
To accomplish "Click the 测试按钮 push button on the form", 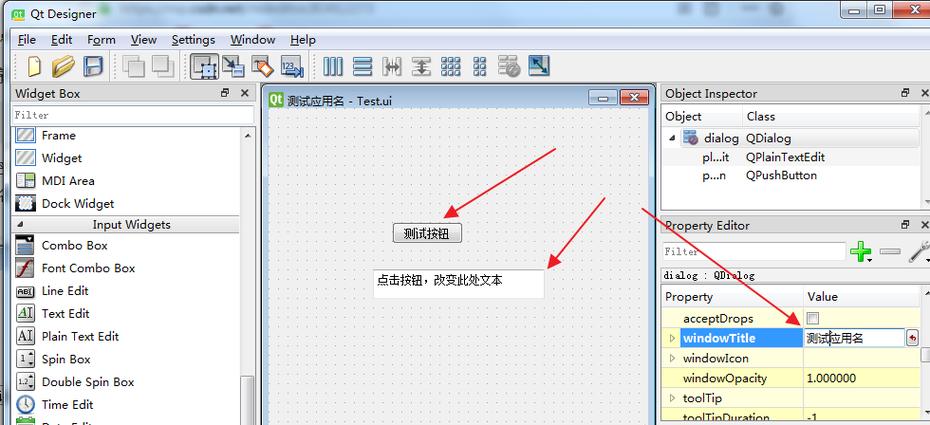I will (427, 234).
